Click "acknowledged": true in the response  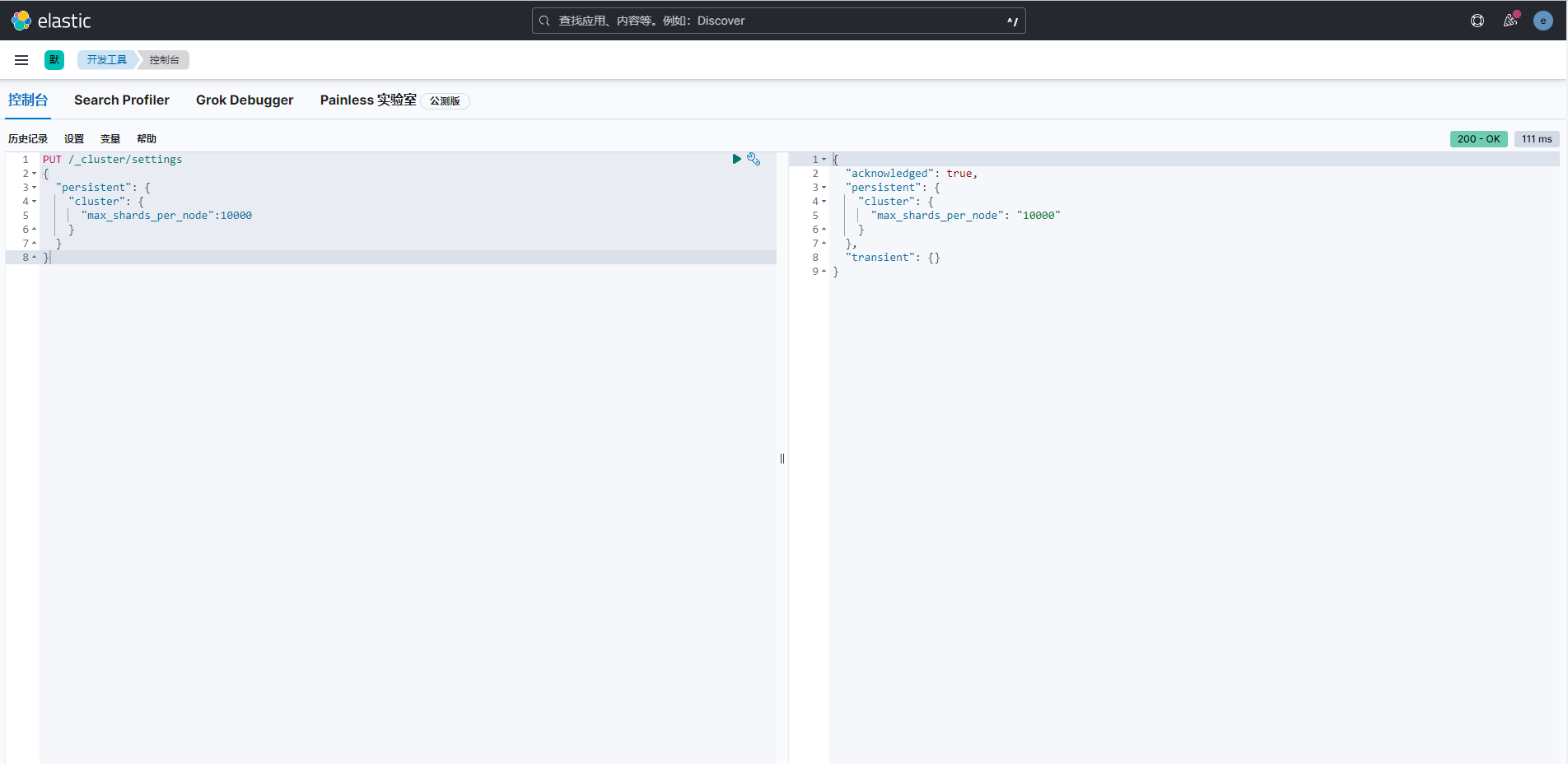(x=911, y=174)
